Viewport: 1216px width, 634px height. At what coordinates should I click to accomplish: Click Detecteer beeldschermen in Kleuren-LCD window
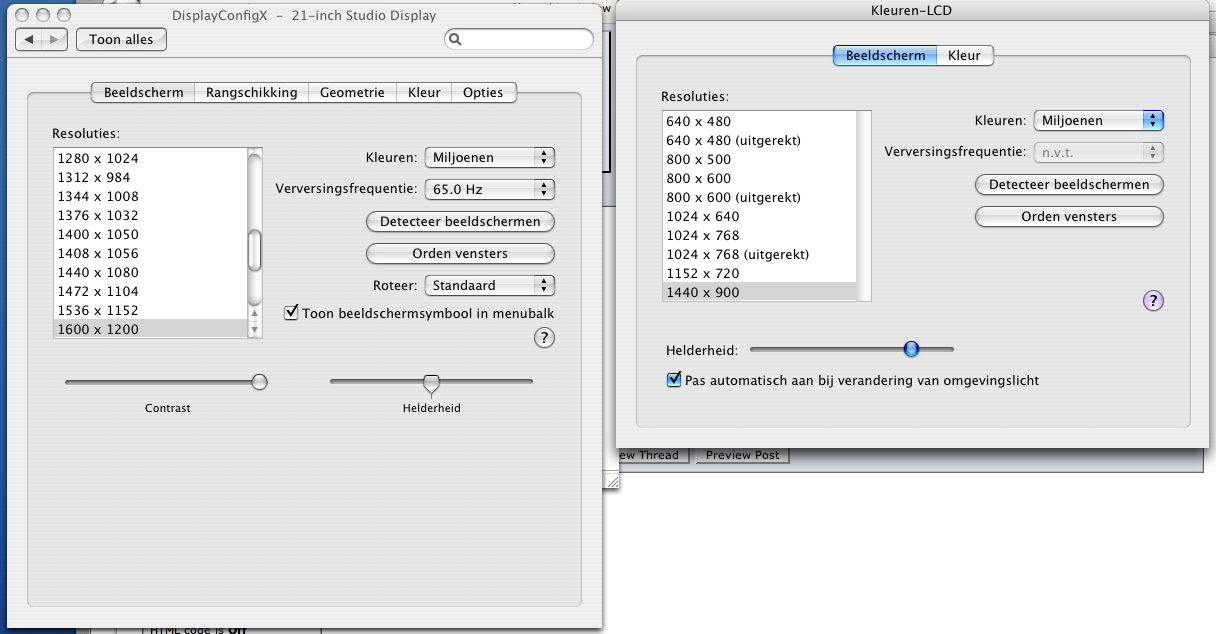coord(1069,184)
